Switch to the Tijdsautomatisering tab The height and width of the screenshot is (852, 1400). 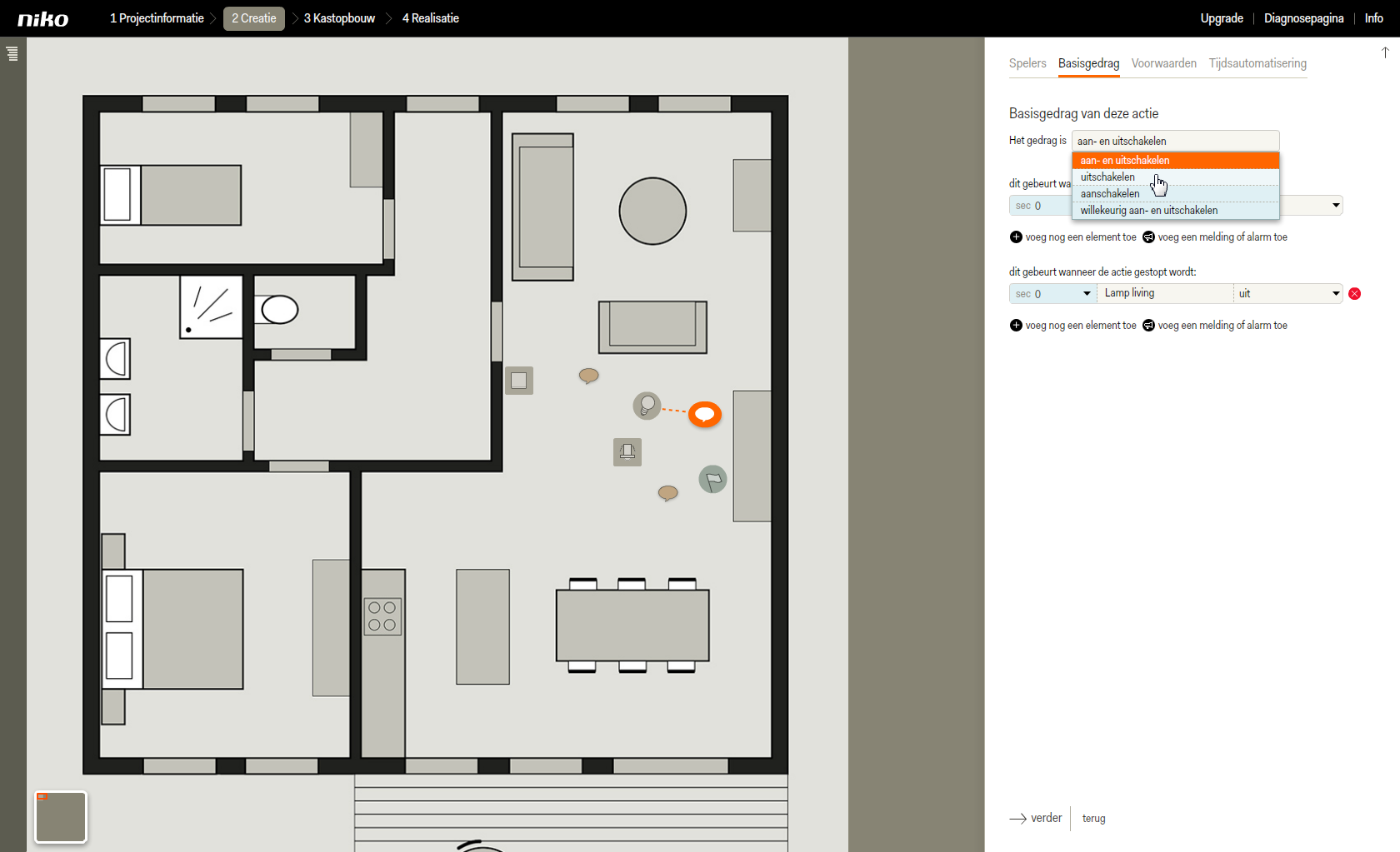[x=1257, y=63]
